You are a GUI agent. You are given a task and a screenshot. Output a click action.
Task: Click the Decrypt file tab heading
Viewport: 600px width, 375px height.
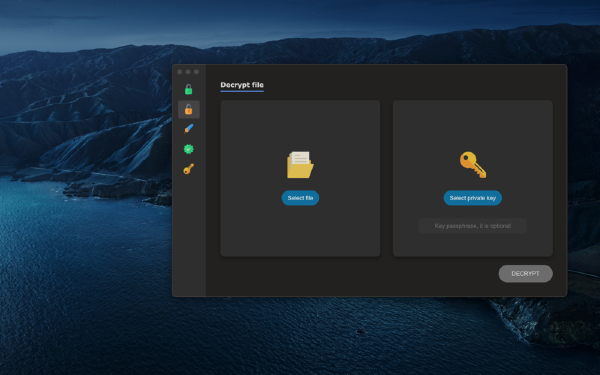click(242, 85)
